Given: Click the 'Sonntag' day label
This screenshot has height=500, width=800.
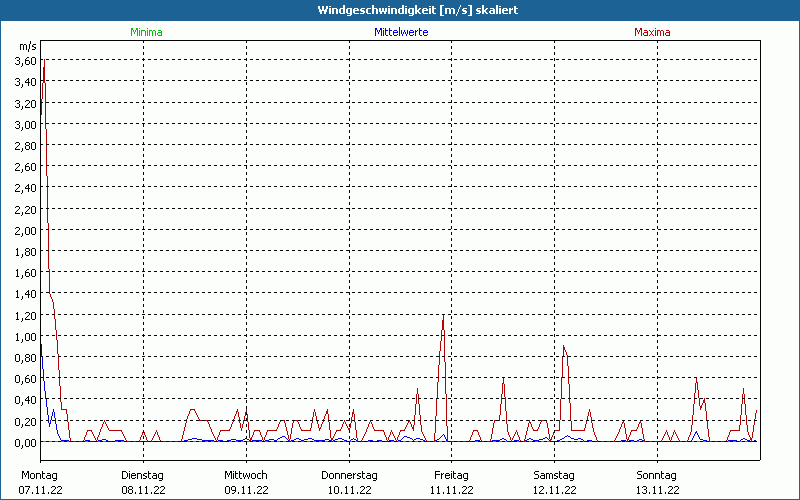Looking at the screenshot, I should tap(657, 476).
